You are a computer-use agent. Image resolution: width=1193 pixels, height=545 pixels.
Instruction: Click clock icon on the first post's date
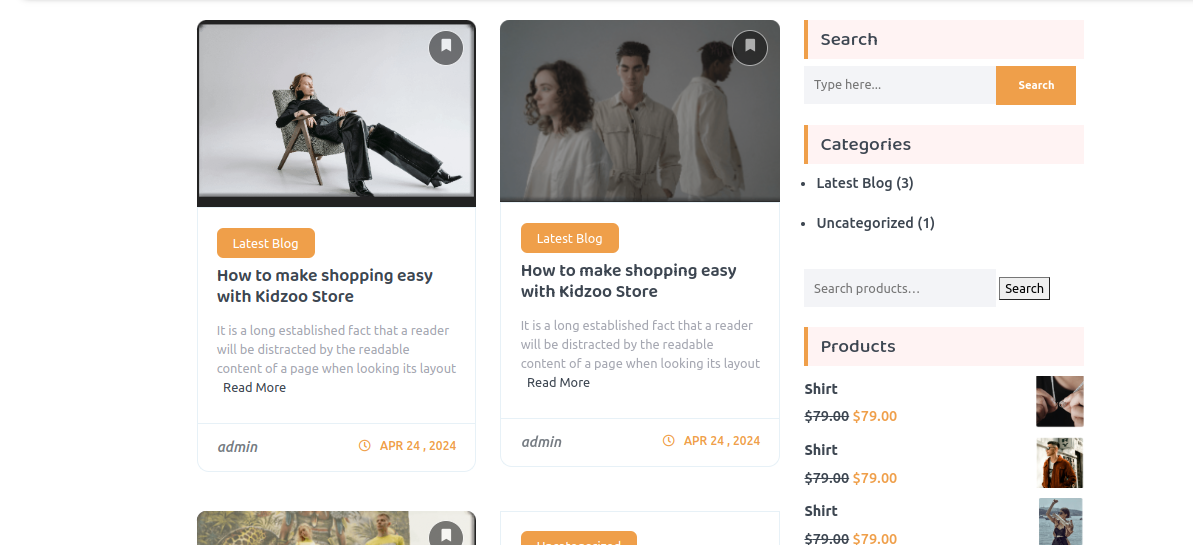[x=365, y=446]
